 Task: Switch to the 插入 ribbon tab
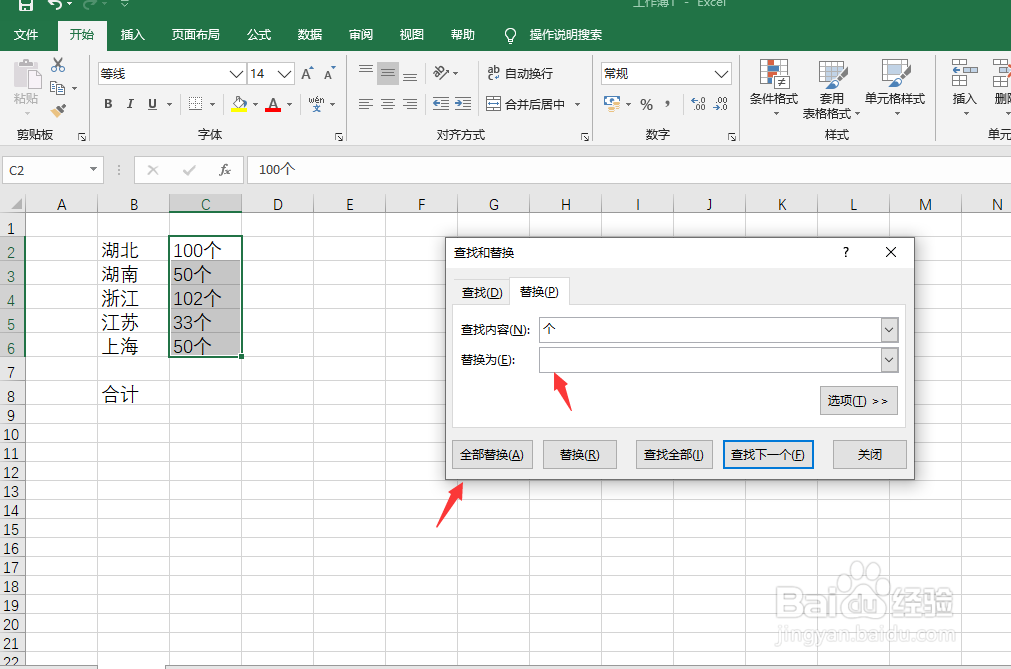click(x=132, y=35)
